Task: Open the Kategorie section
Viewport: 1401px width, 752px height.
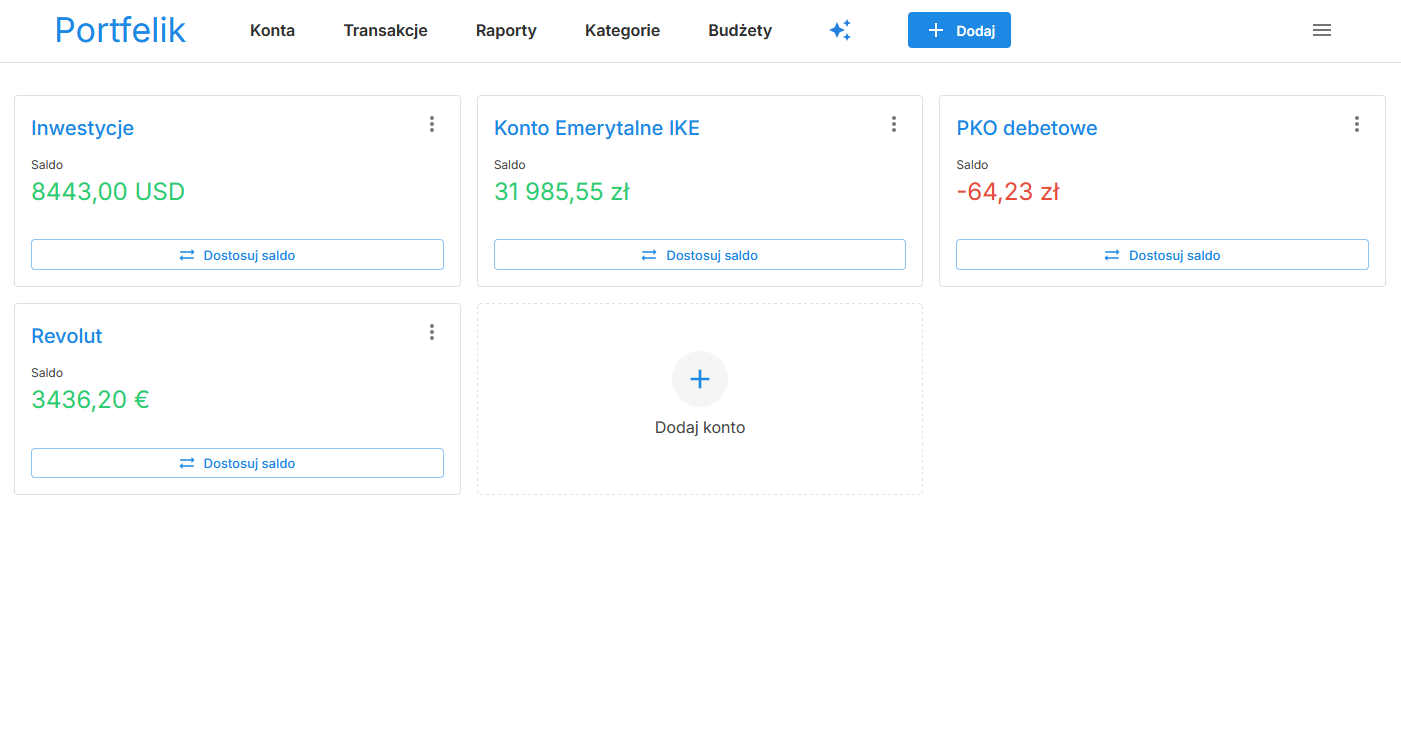Action: pyautogui.click(x=622, y=30)
